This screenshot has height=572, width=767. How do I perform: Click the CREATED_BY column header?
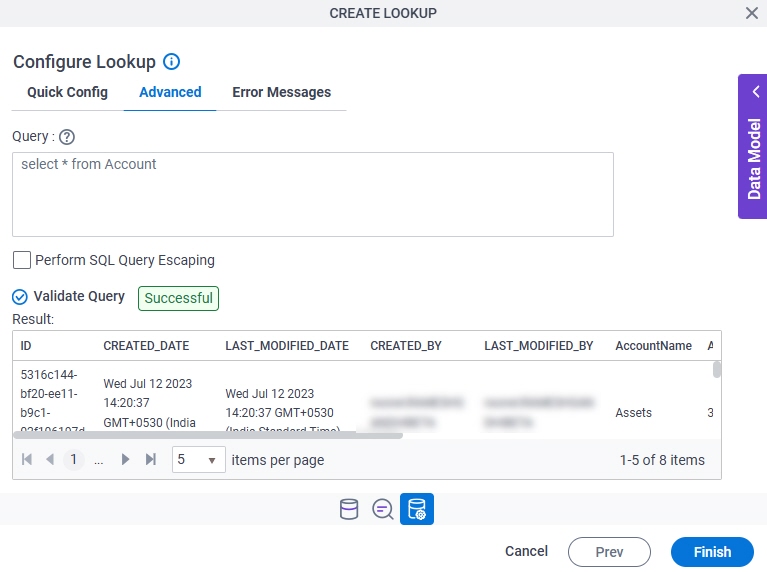pyautogui.click(x=406, y=346)
